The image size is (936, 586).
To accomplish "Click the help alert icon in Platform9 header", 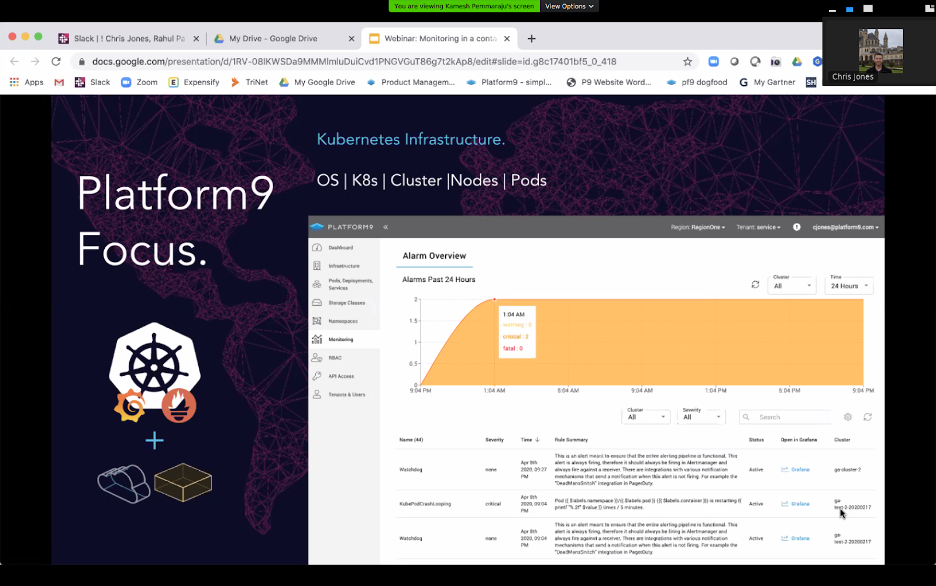I will coord(796,227).
